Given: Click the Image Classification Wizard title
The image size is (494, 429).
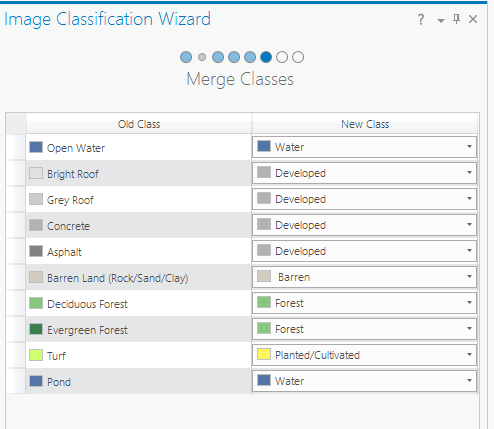Looking at the screenshot, I should point(107,19).
